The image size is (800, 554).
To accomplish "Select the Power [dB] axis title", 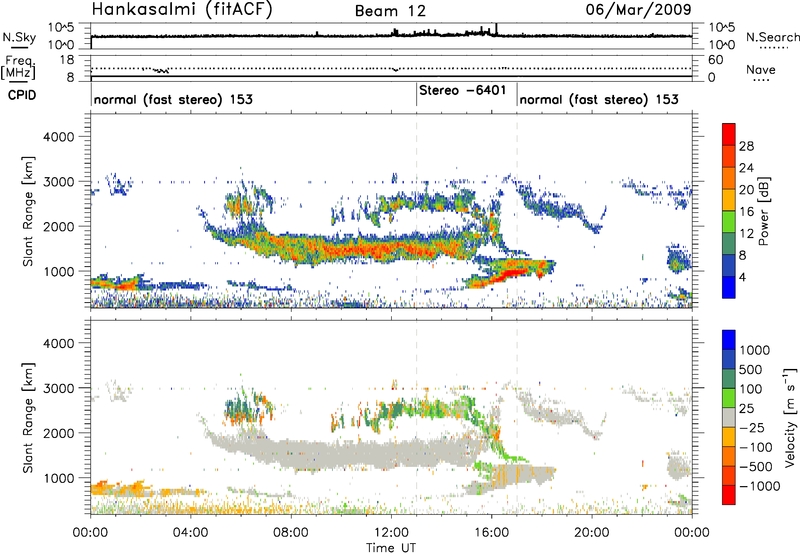I will (x=763, y=211).
